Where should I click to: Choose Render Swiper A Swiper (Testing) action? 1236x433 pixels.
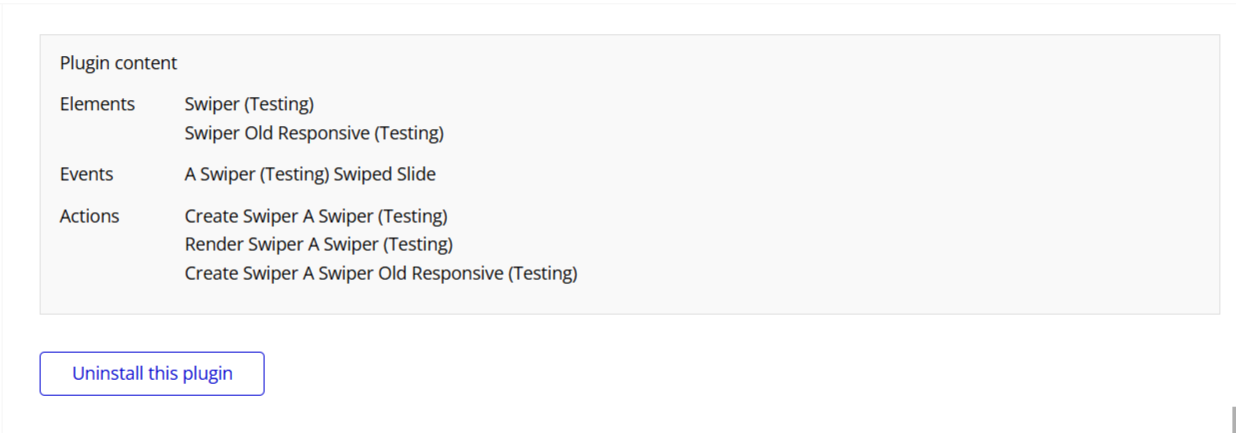pyautogui.click(x=319, y=244)
